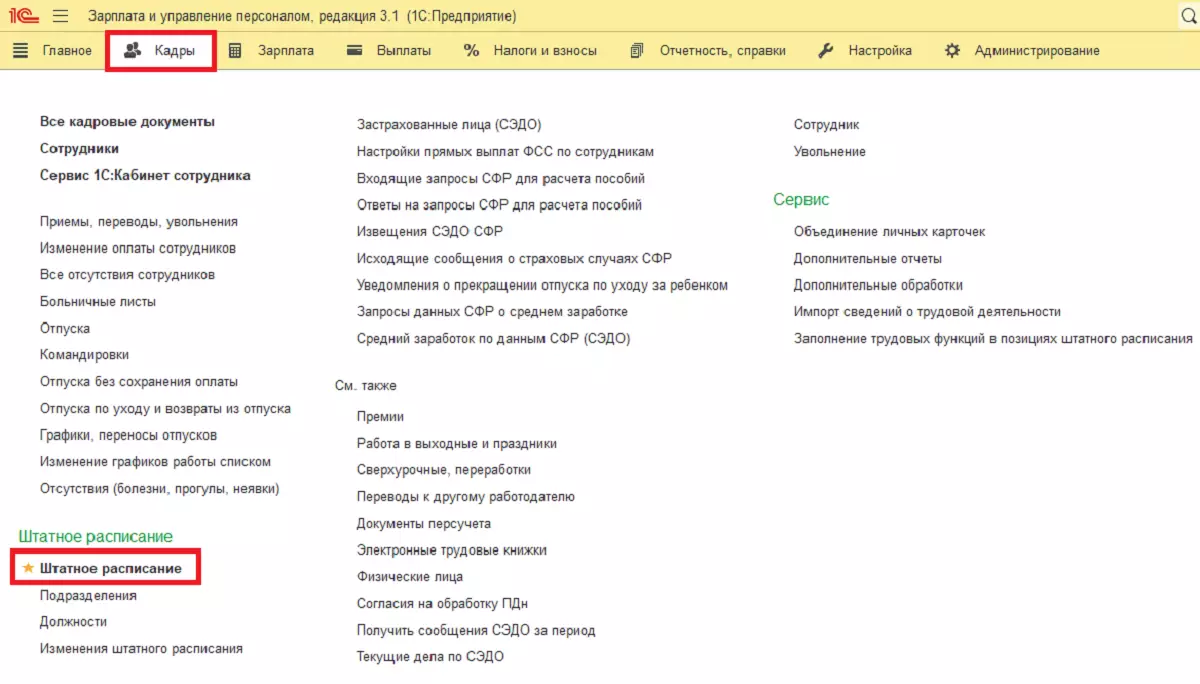Screen dimensions: 1200x684
Task: Open Изменения штатного расписания
Action: [141, 648]
